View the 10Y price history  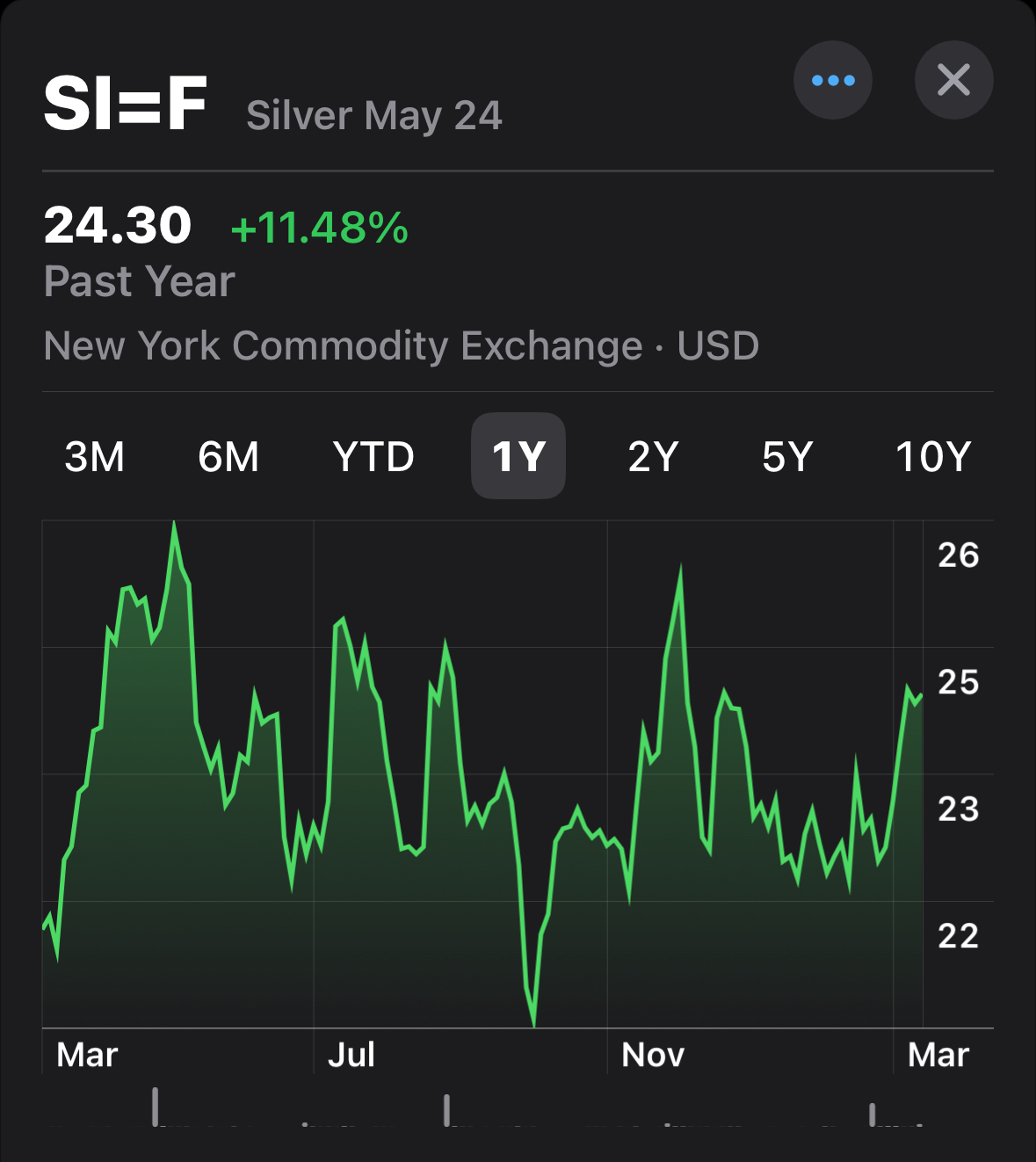932,457
